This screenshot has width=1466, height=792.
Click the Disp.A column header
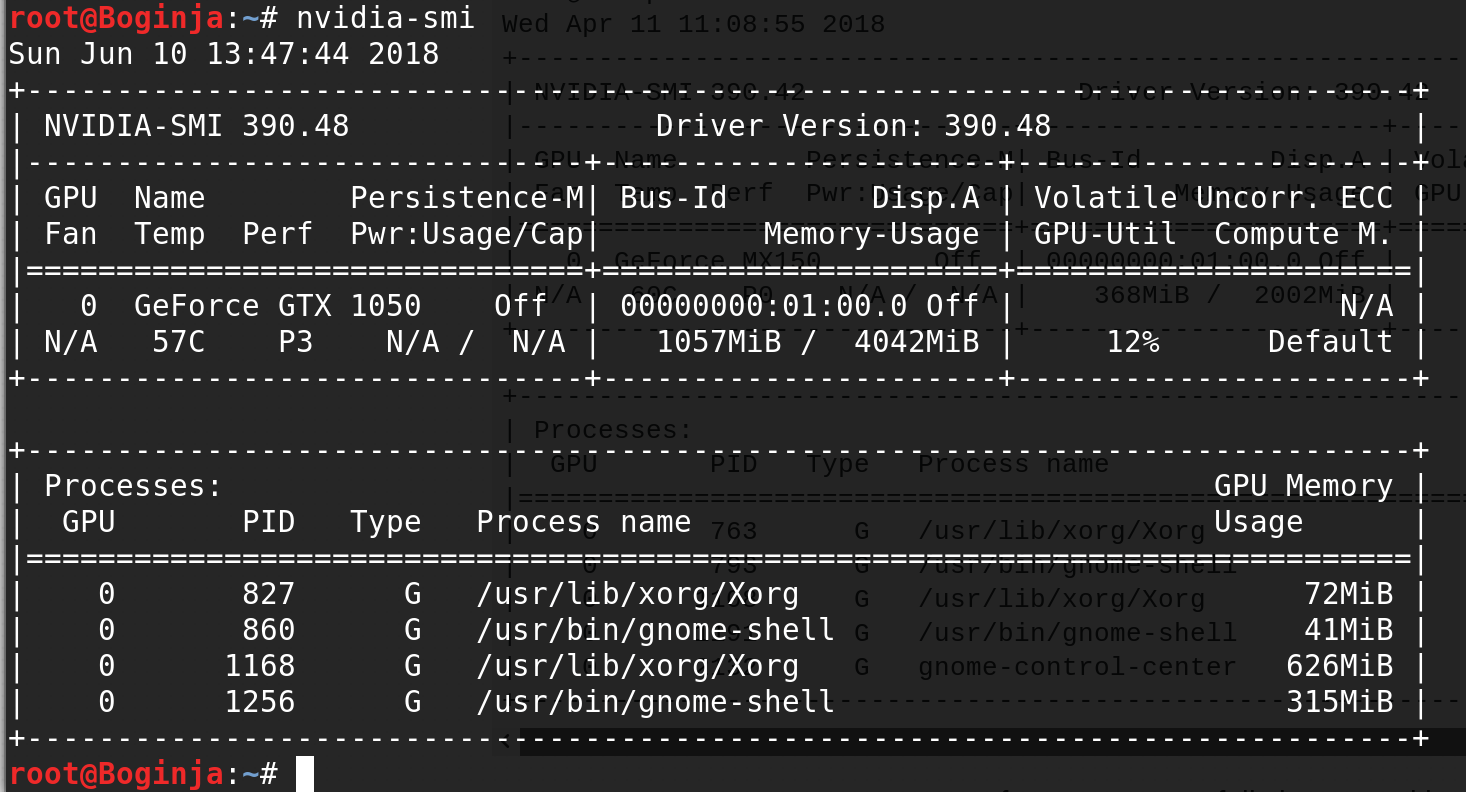pyautogui.click(x=926, y=198)
